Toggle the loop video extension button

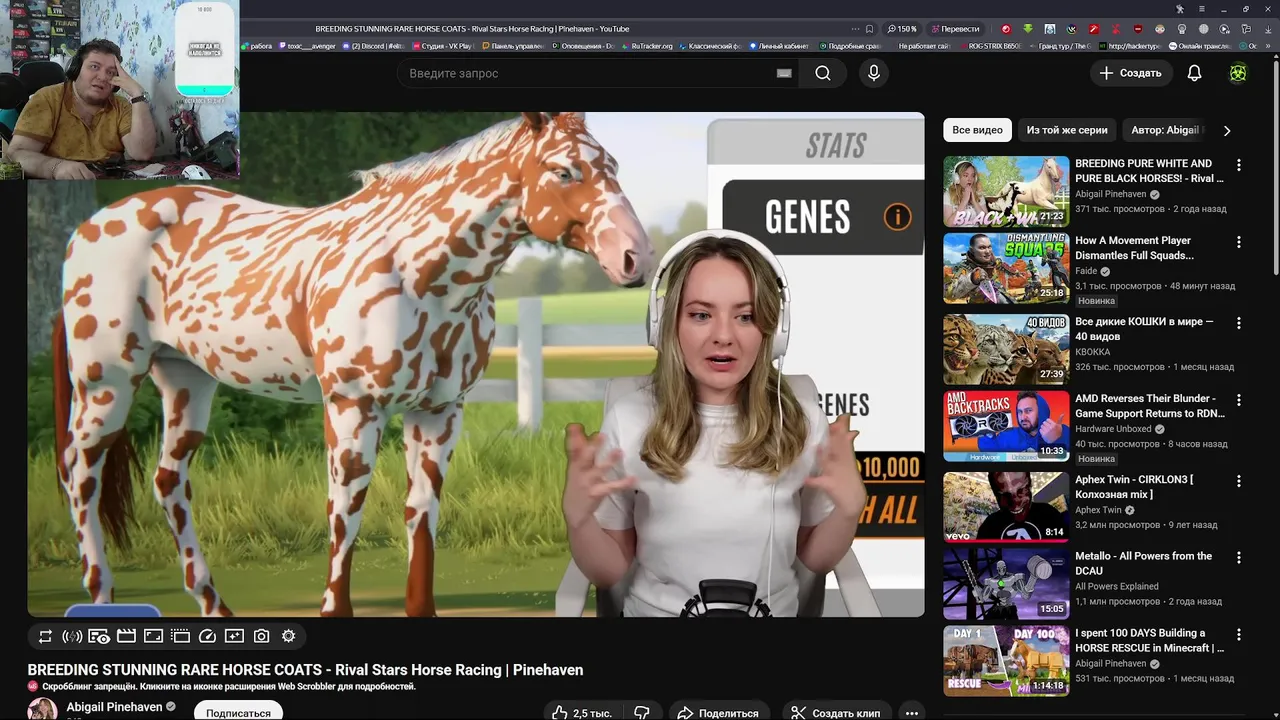click(45, 636)
